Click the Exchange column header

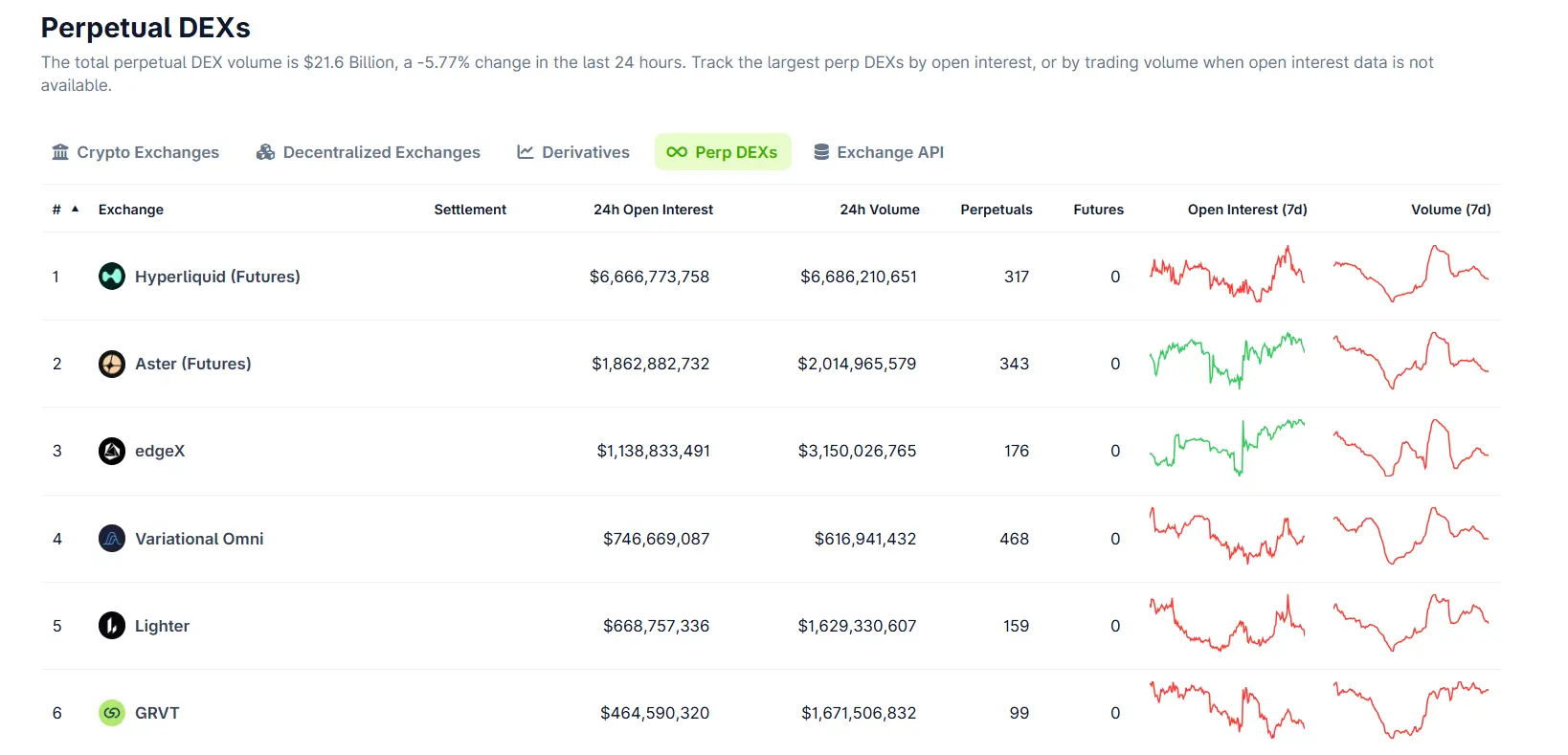[131, 210]
